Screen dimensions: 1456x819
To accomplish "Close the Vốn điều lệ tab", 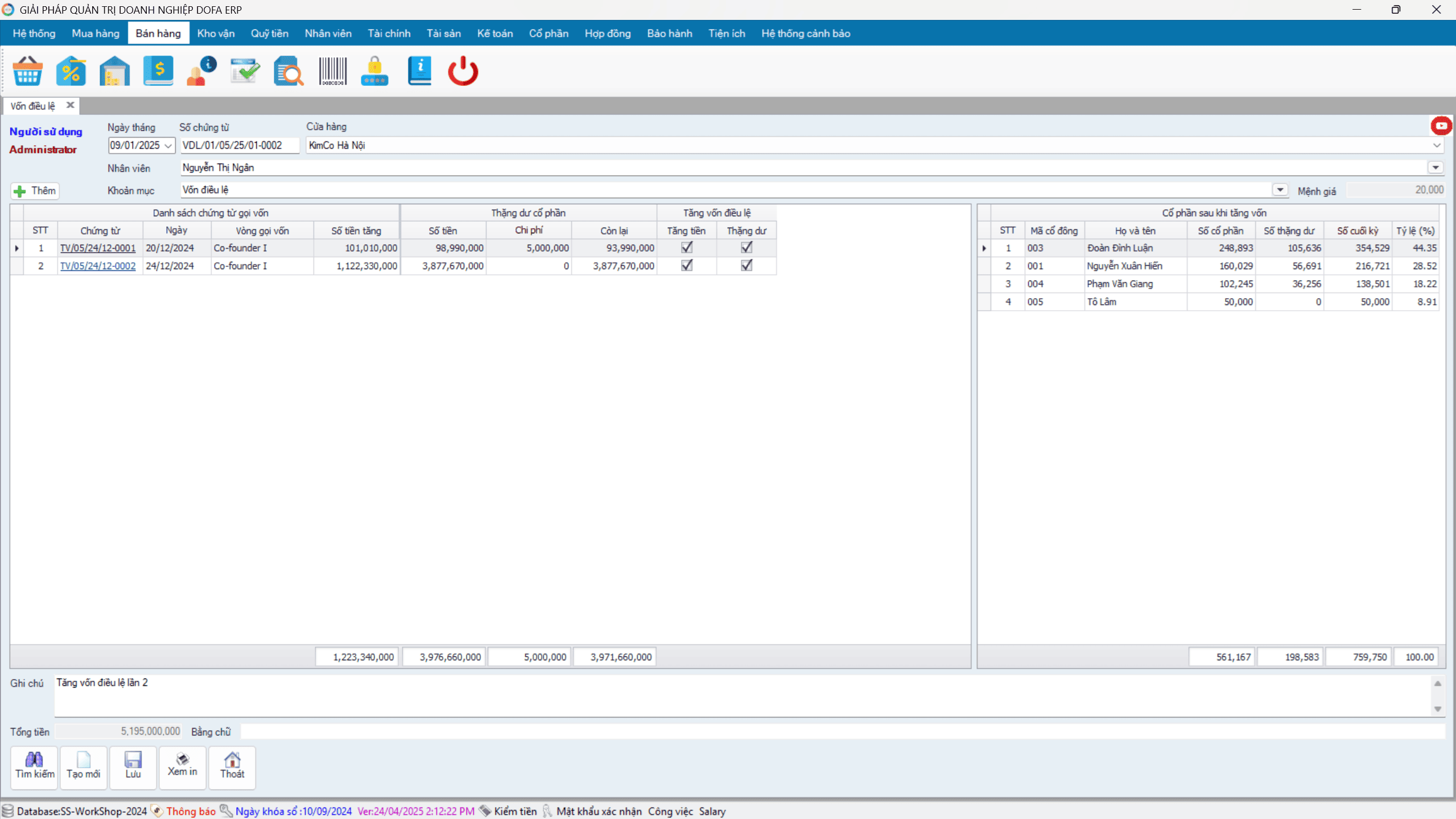I will point(71,105).
